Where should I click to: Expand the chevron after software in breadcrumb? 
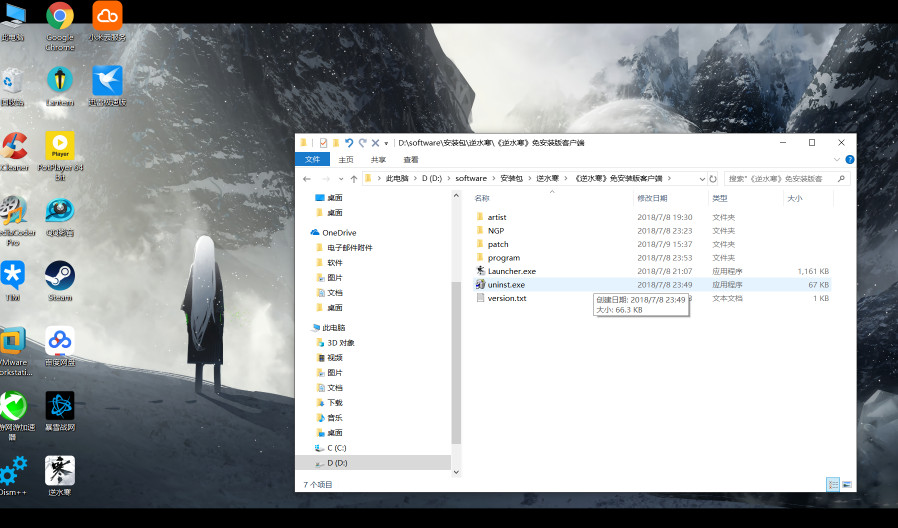tap(493, 179)
